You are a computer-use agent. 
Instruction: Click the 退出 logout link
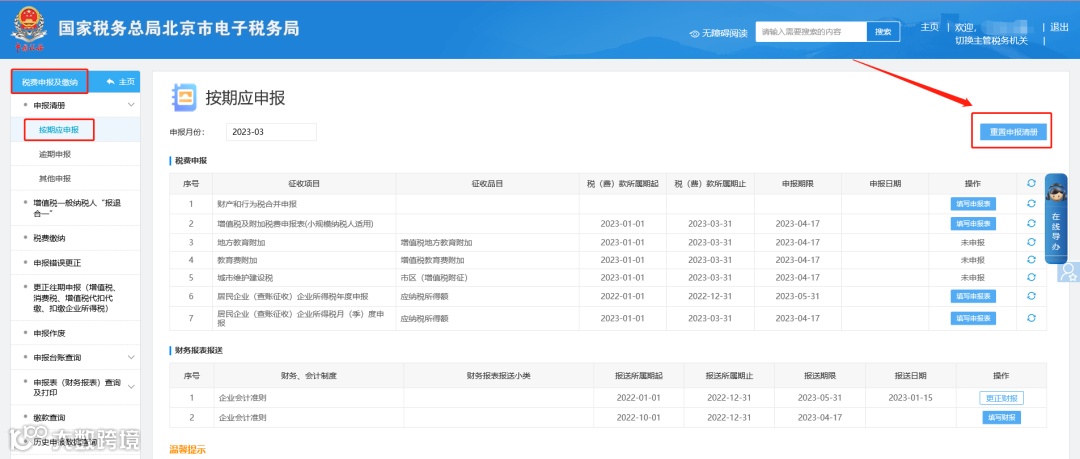click(1059, 27)
